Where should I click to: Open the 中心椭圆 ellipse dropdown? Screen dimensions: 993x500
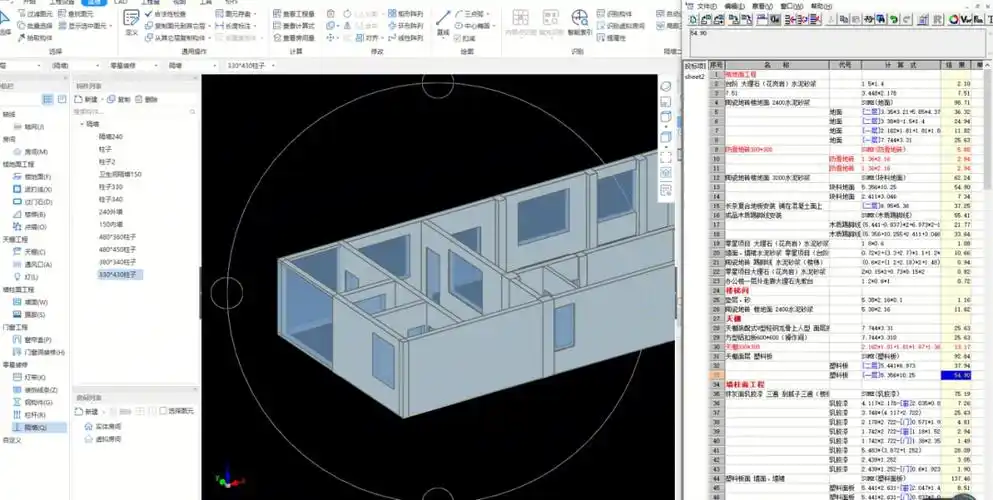(x=495, y=26)
